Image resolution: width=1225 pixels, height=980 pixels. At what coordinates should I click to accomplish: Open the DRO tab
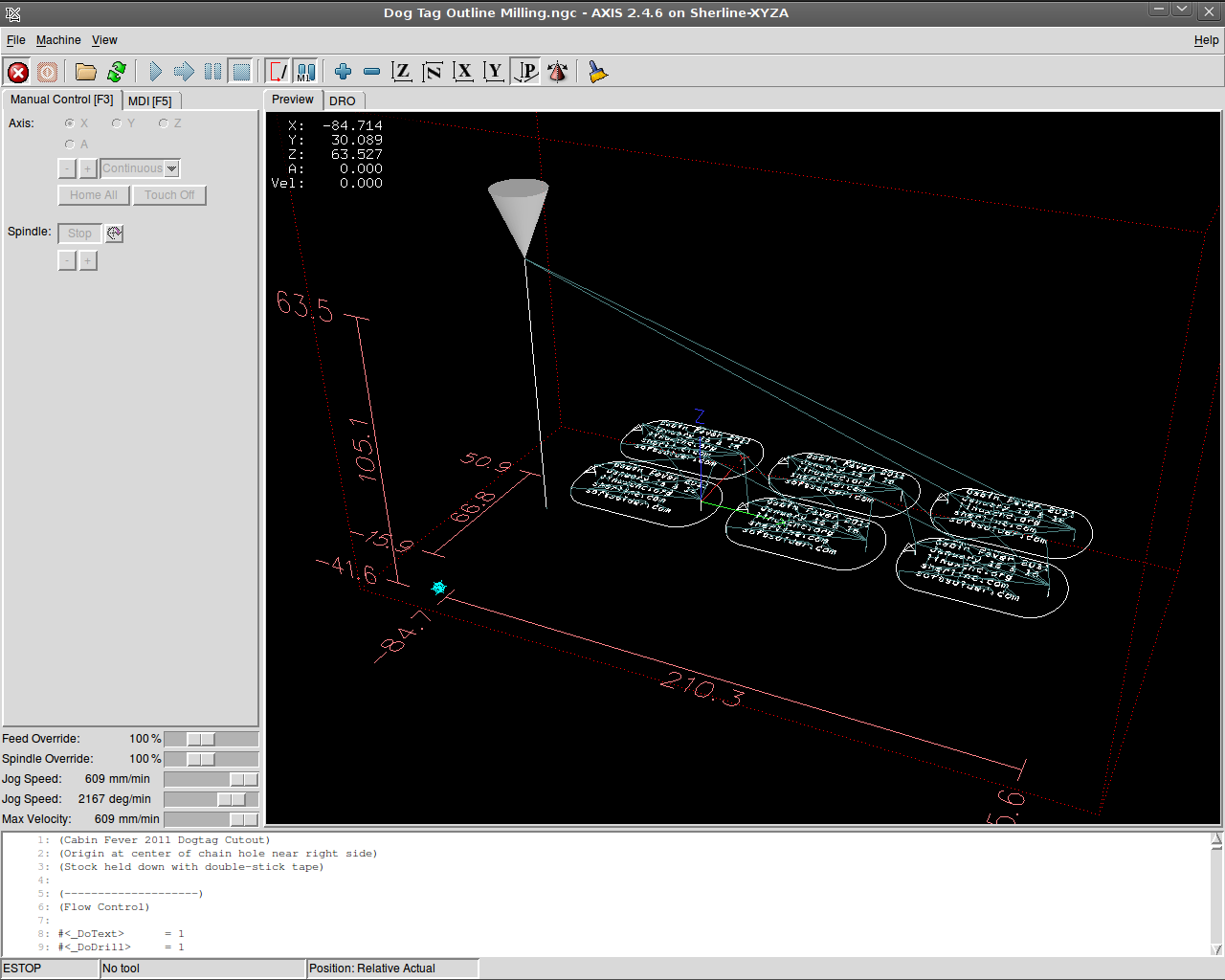[x=342, y=100]
